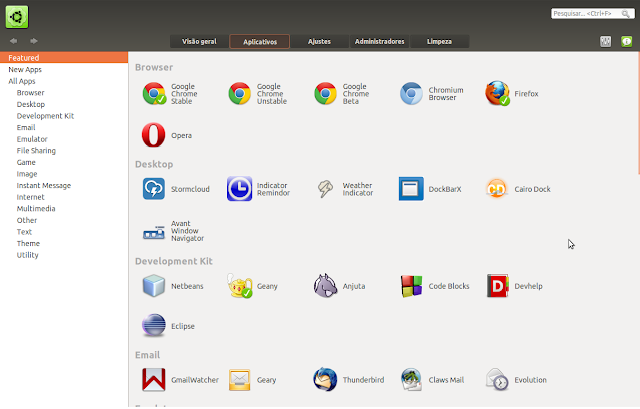Choose the Claws Mail icon
Image resolution: width=640 pixels, height=409 pixels.
tap(411, 380)
